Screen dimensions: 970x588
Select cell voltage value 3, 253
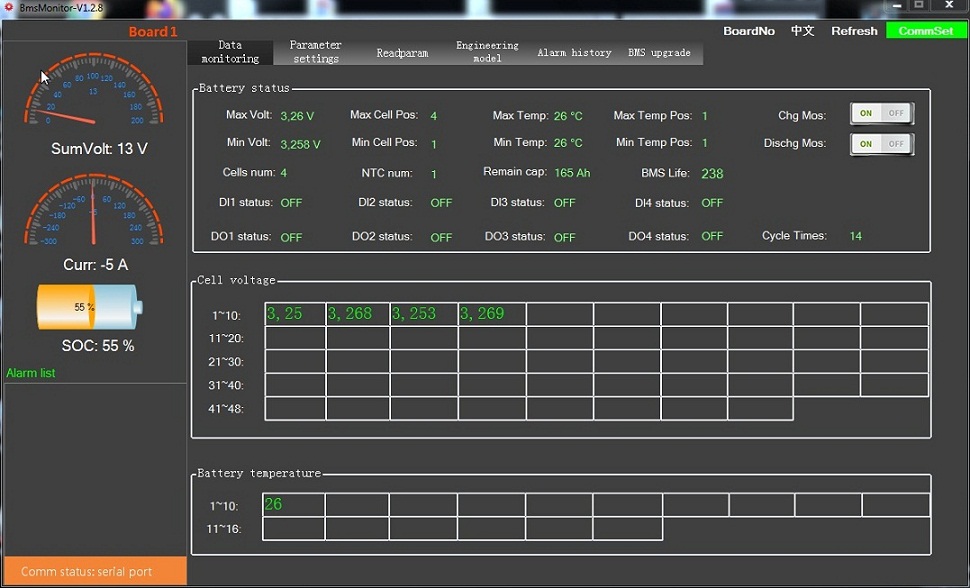[x=424, y=314]
